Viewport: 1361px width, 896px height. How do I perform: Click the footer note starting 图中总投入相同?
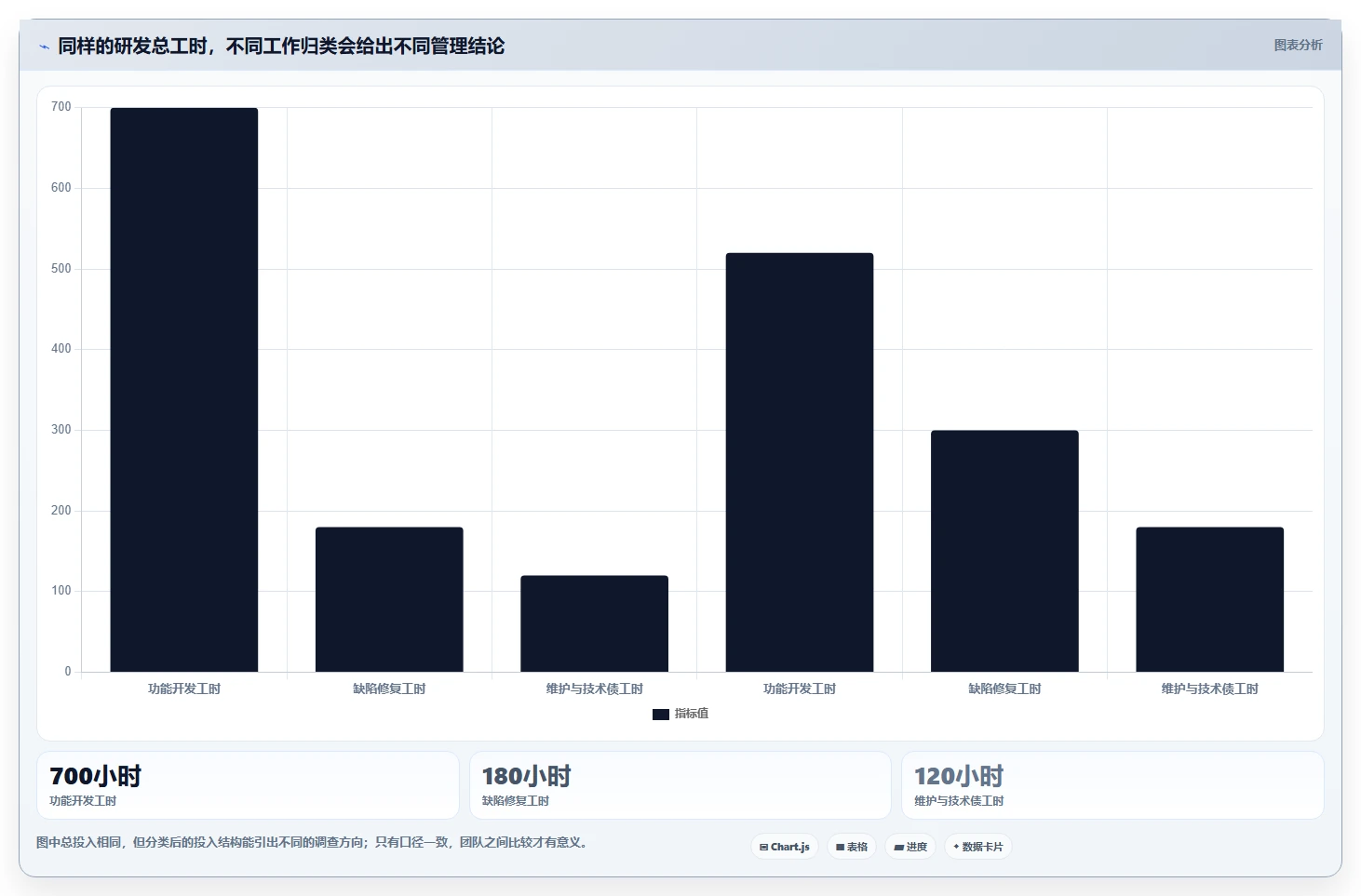[x=313, y=842]
